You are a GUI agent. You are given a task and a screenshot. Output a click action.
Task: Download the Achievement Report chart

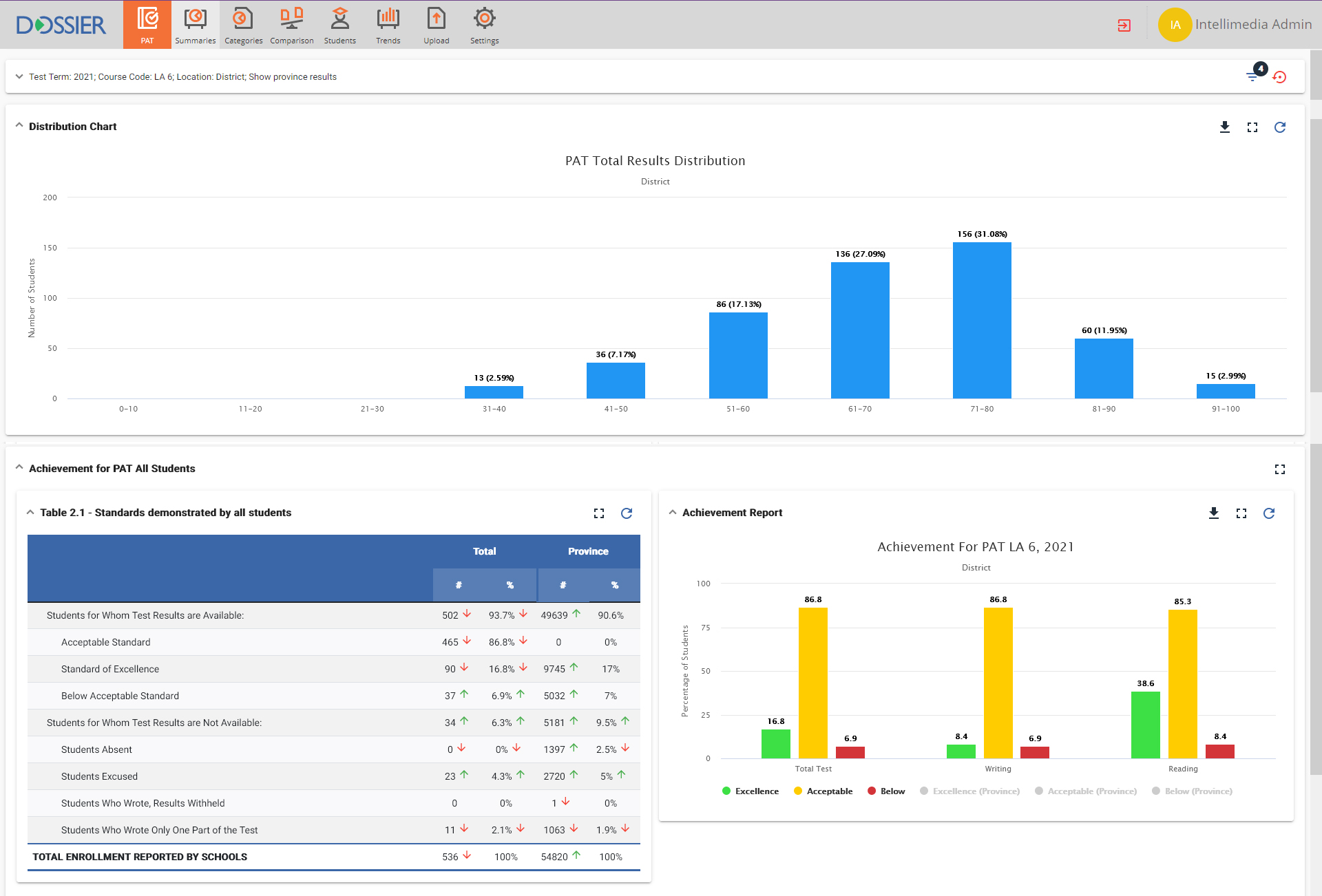(x=1213, y=513)
